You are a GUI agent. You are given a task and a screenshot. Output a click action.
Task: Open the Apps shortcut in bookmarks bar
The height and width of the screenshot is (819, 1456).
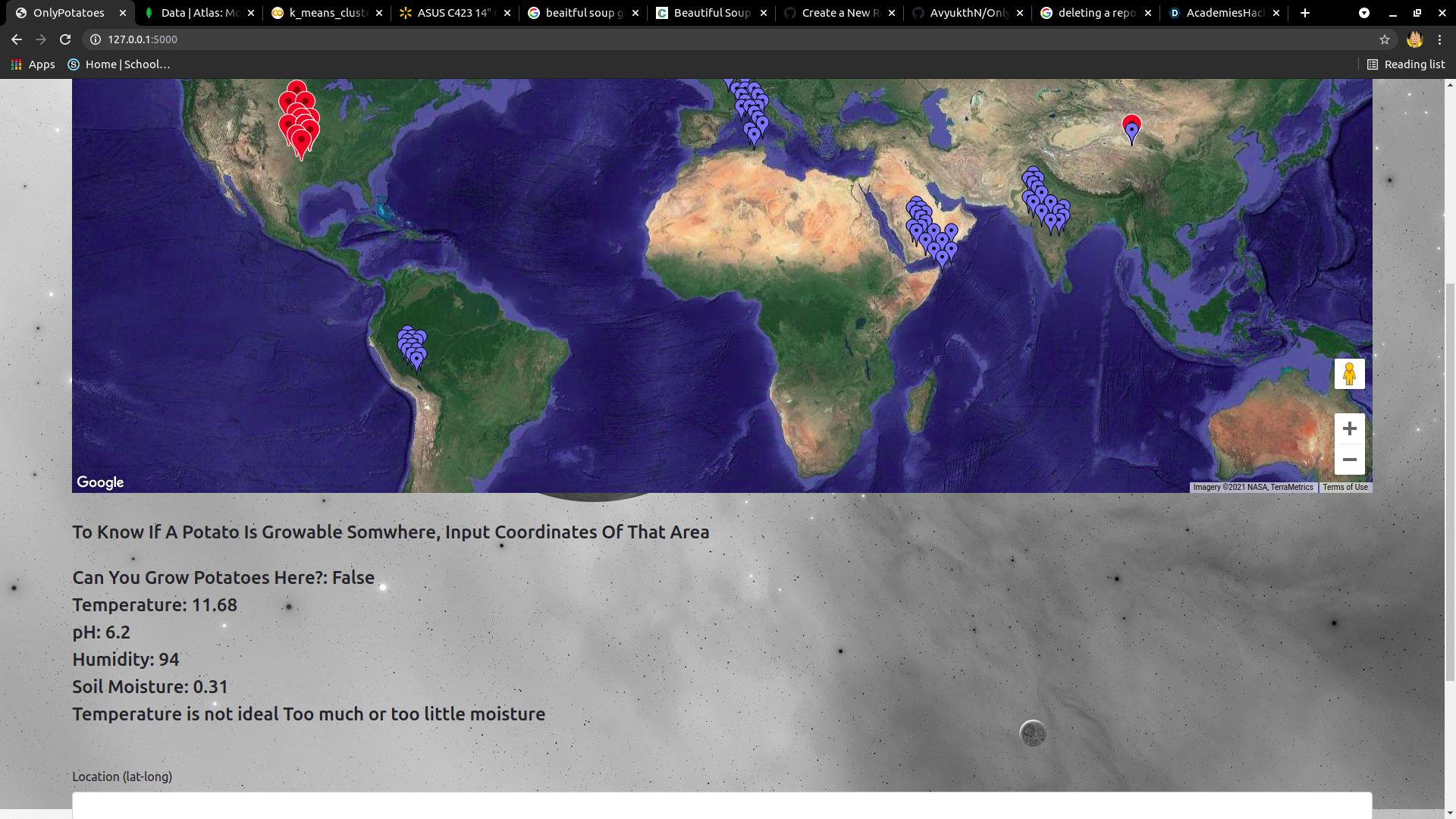(33, 64)
